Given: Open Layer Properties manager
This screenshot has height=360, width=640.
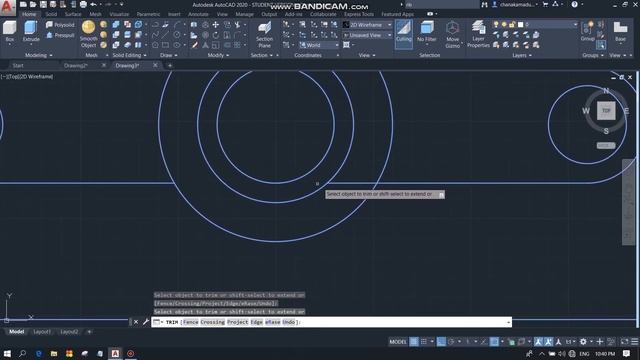Looking at the screenshot, I should pyautogui.click(x=478, y=34).
